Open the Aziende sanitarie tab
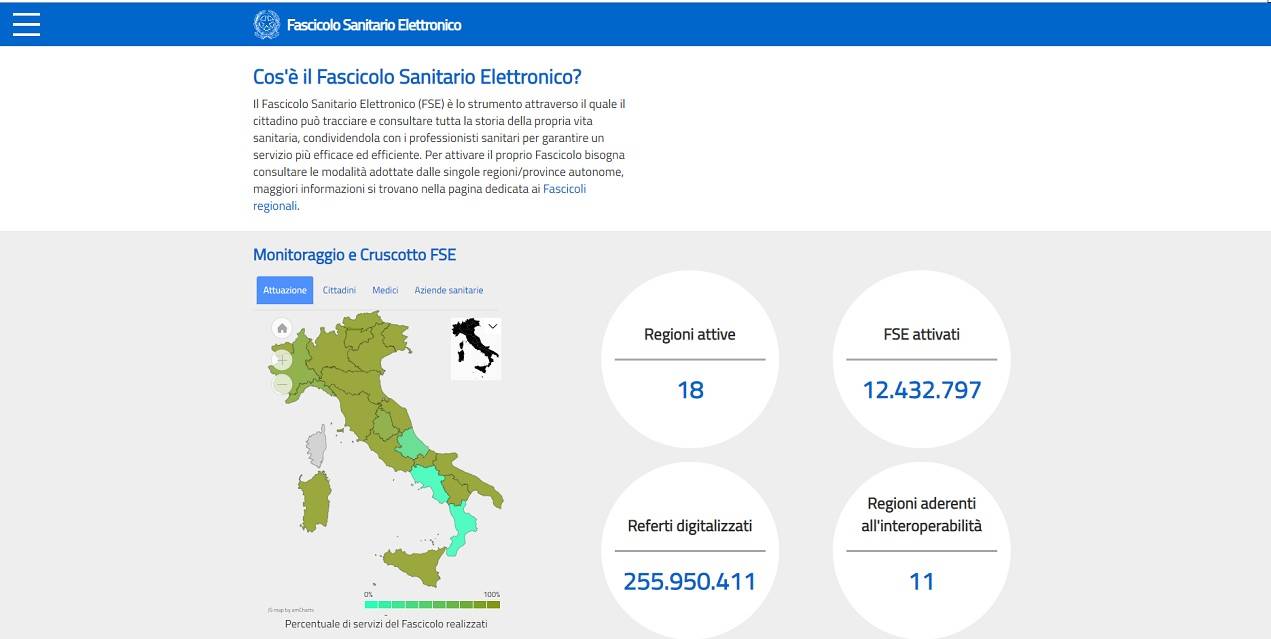Screen dimensions: 1271x639 (448, 289)
